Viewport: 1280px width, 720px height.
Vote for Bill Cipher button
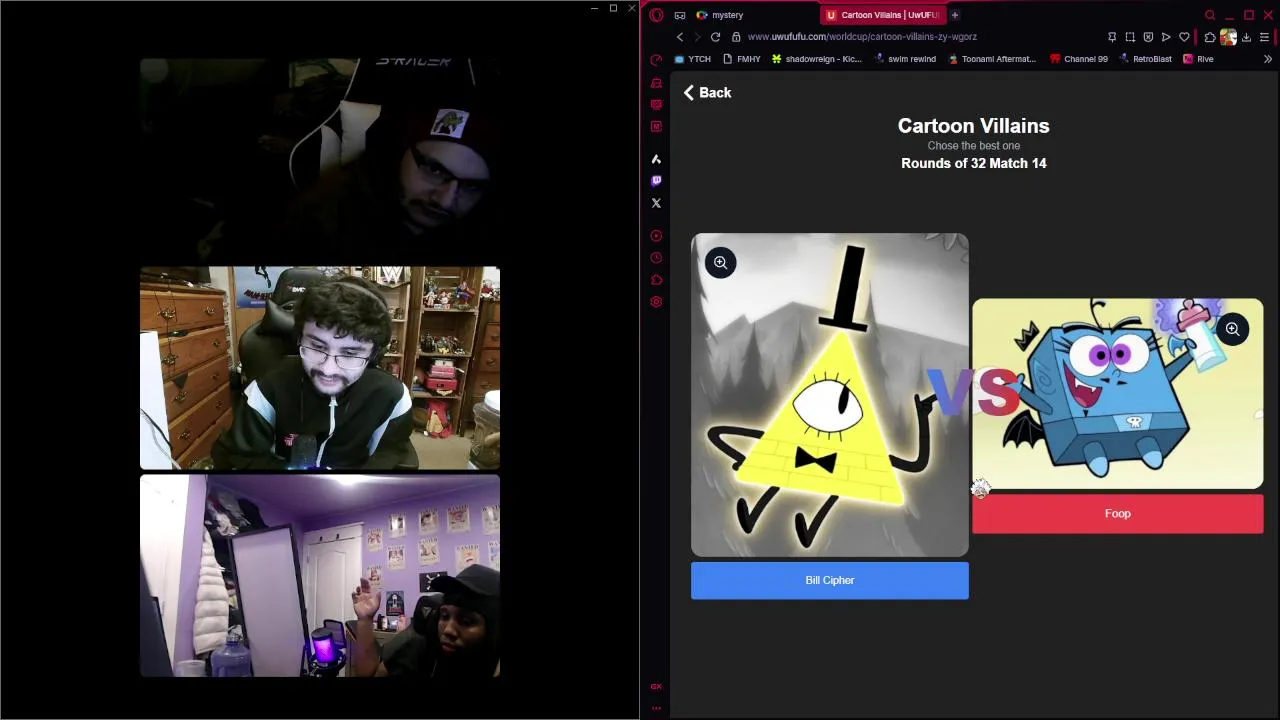[829, 580]
